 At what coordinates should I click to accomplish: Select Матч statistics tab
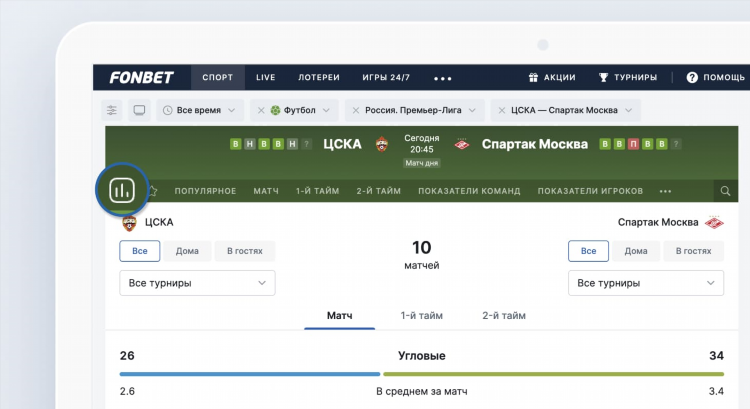coord(340,316)
